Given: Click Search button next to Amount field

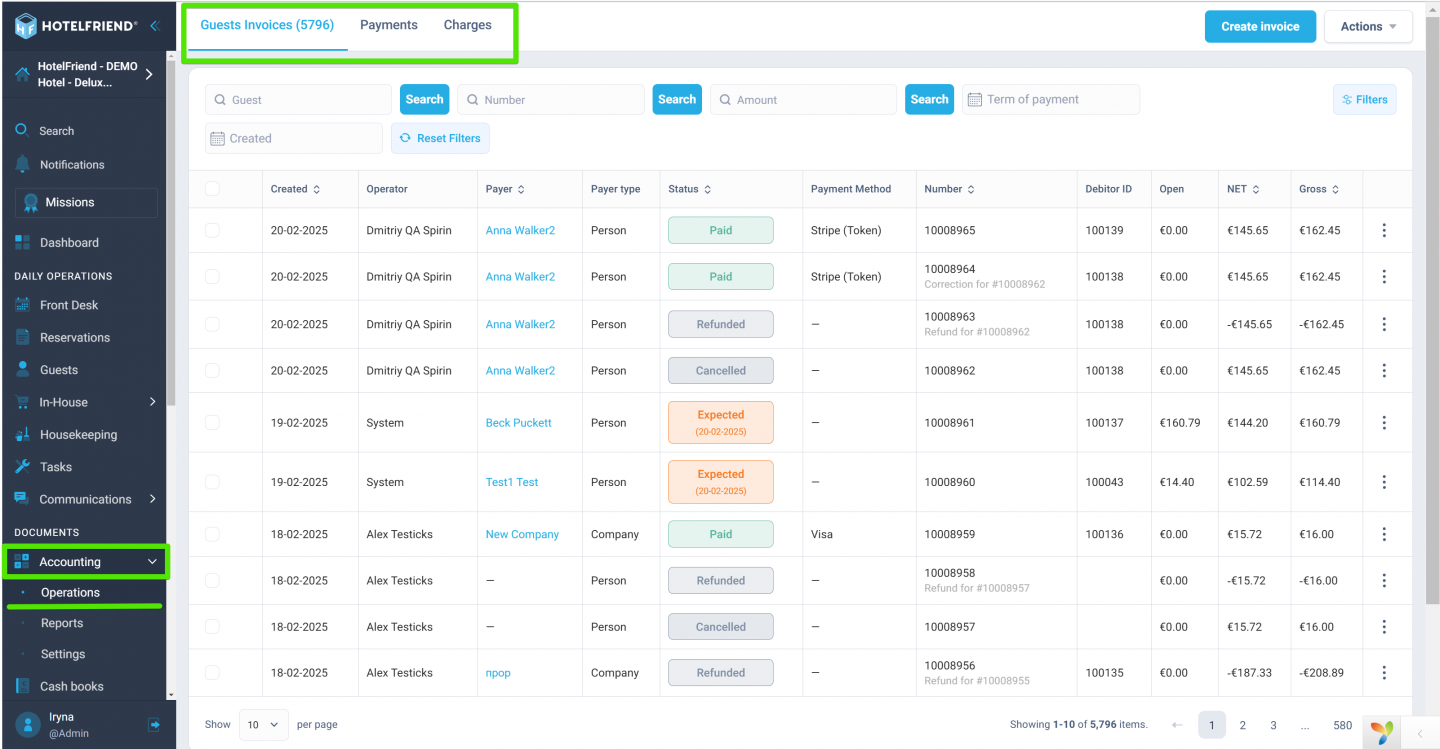Looking at the screenshot, I should coord(929,100).
